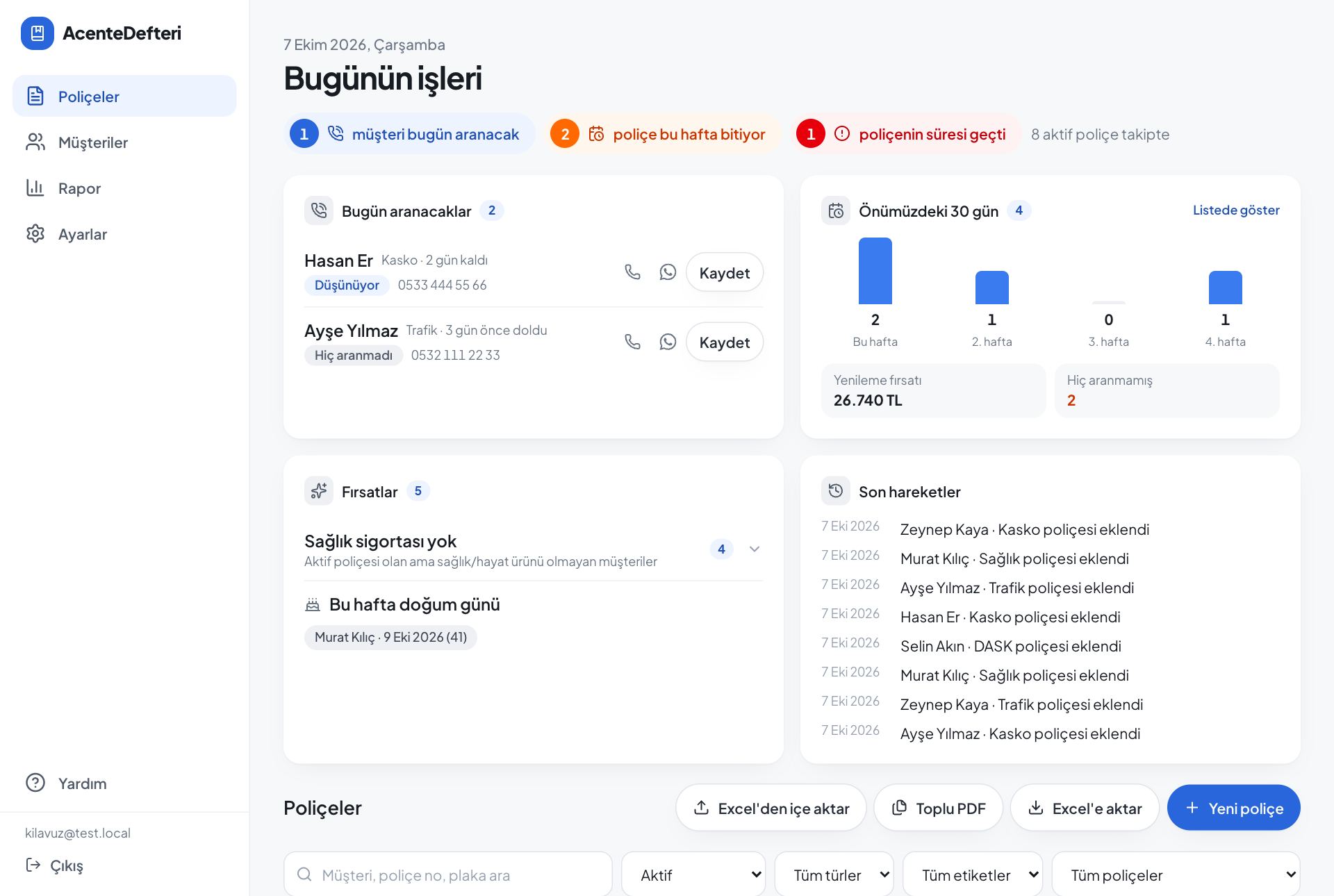Click the Müşteriler people icon
The width and height of the screenshot is (1334, 896).
point(35,142)
